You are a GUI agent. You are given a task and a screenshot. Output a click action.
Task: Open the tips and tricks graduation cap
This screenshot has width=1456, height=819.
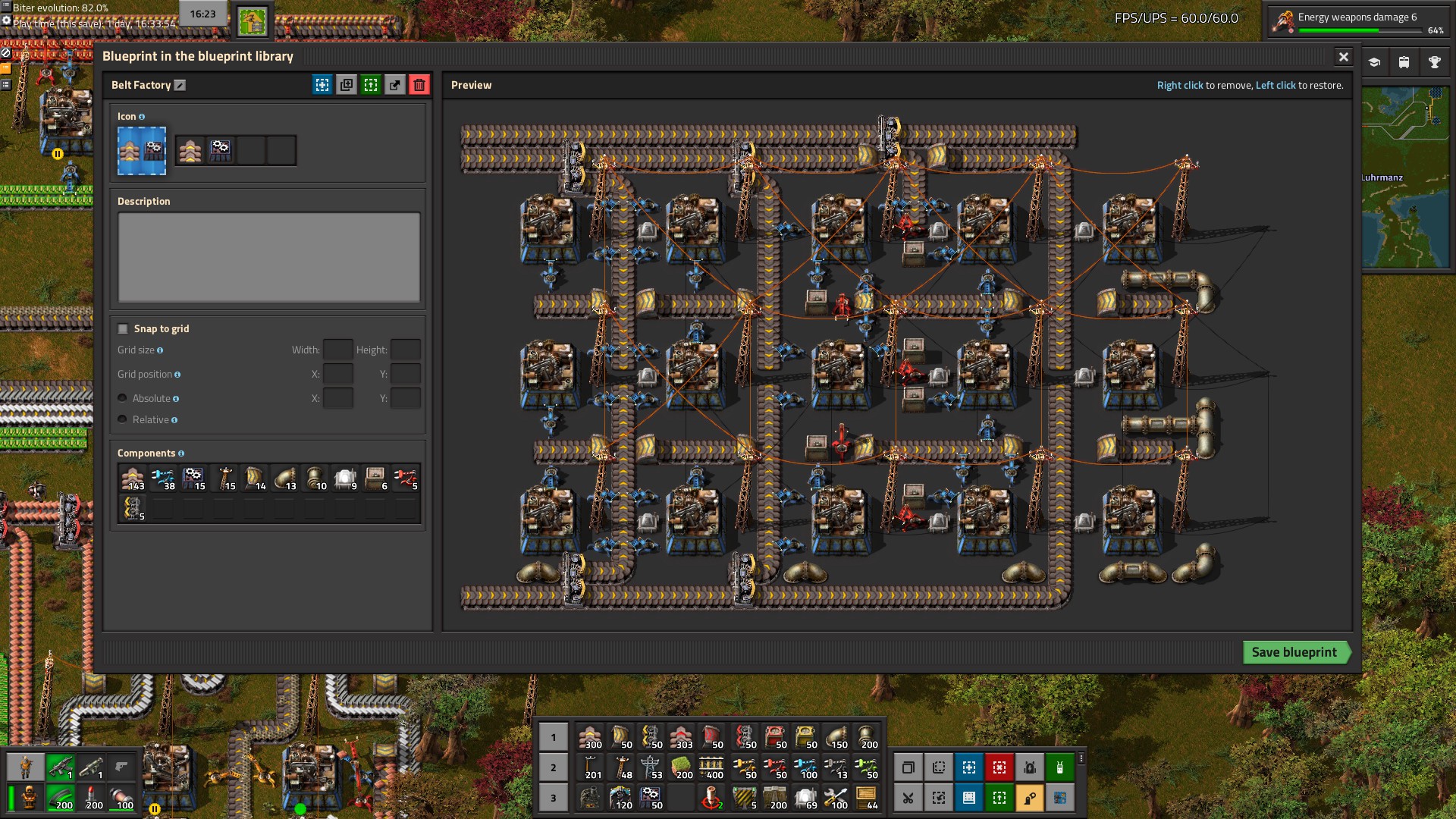pyautogui.click(x=1374, y=63)
